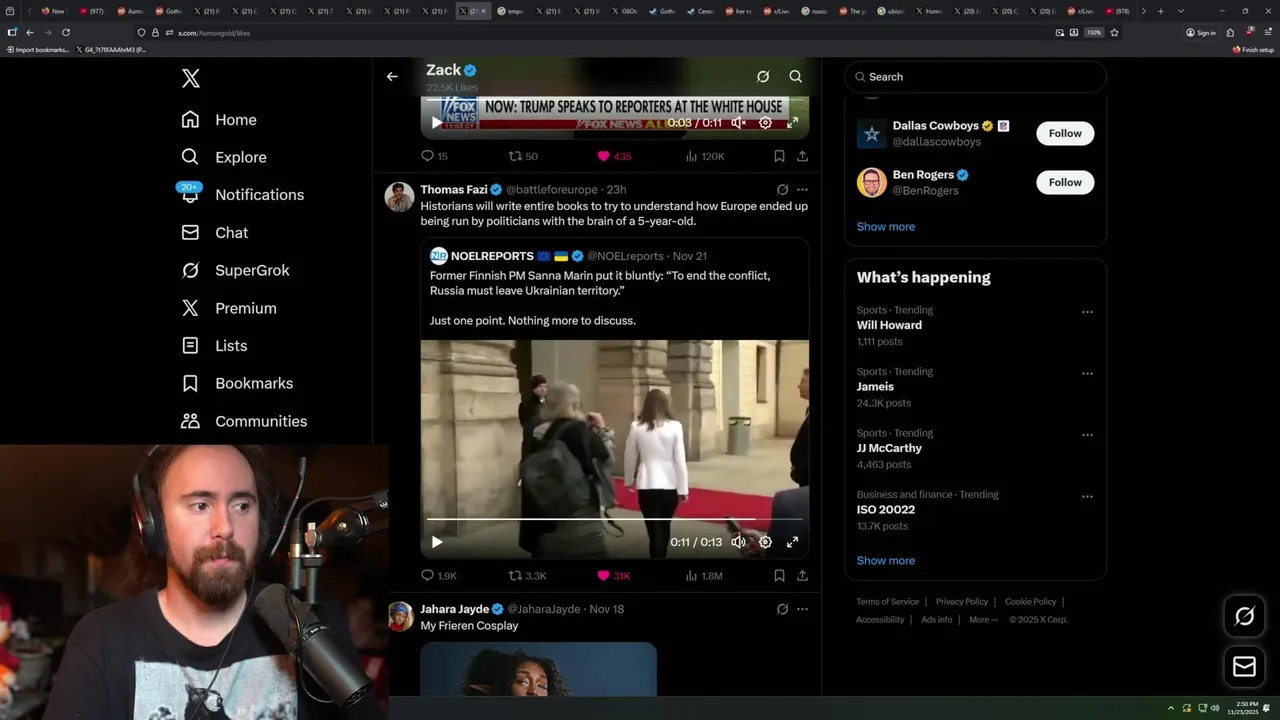The width and height of the screenshot is (1280, 720).
Task: Click the X logo in sidebar
Action: [190, 78]
